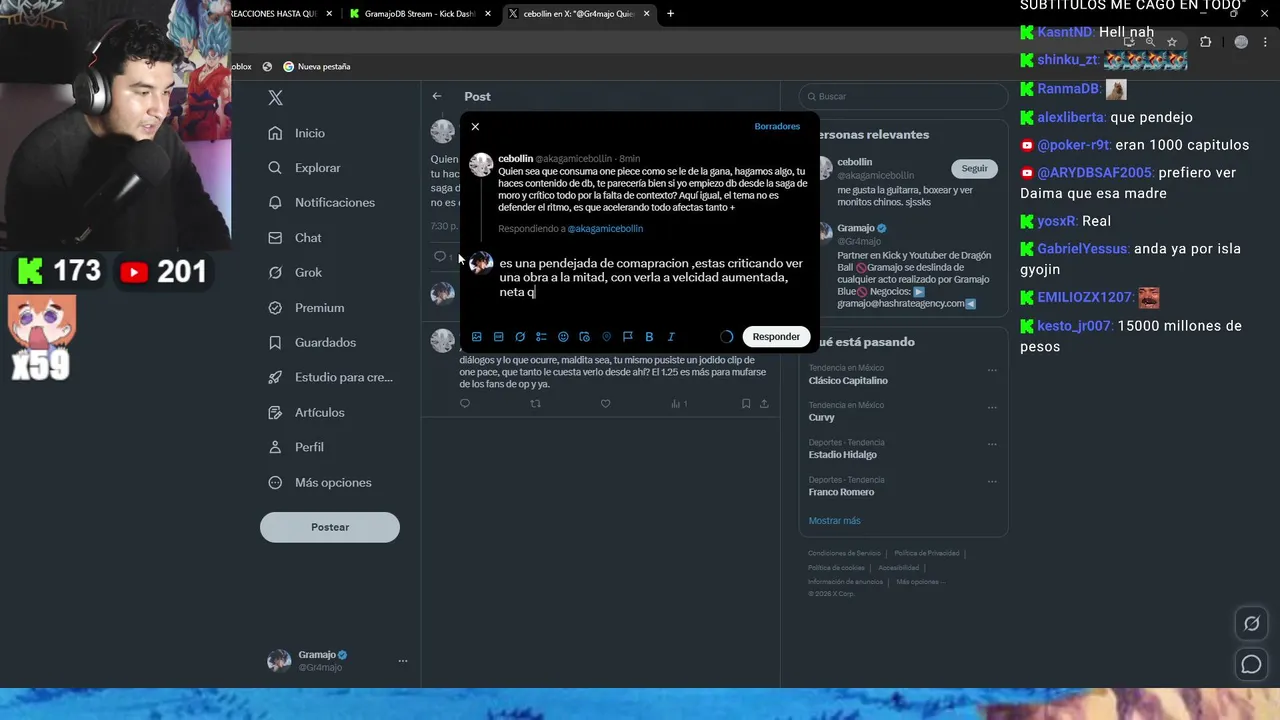Repost the bottom post
The image size is (1280, 720).
[x=535, y=404]
